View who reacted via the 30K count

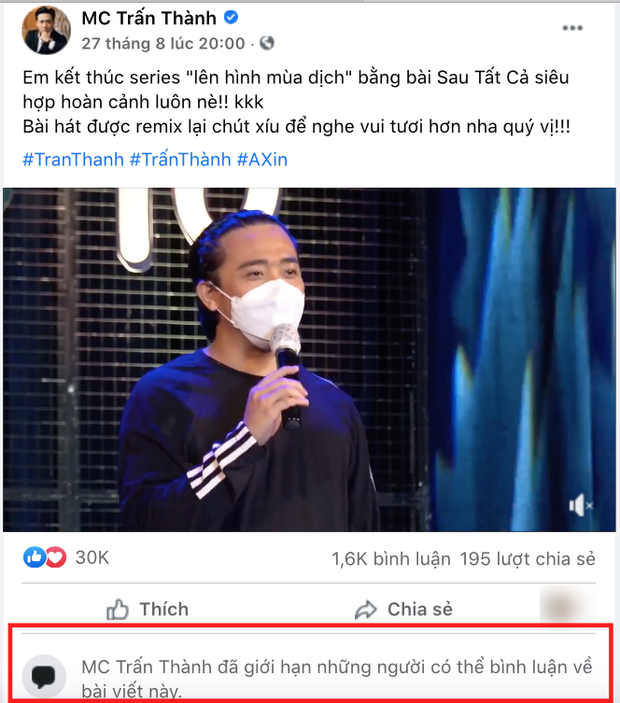coord(92,557)
